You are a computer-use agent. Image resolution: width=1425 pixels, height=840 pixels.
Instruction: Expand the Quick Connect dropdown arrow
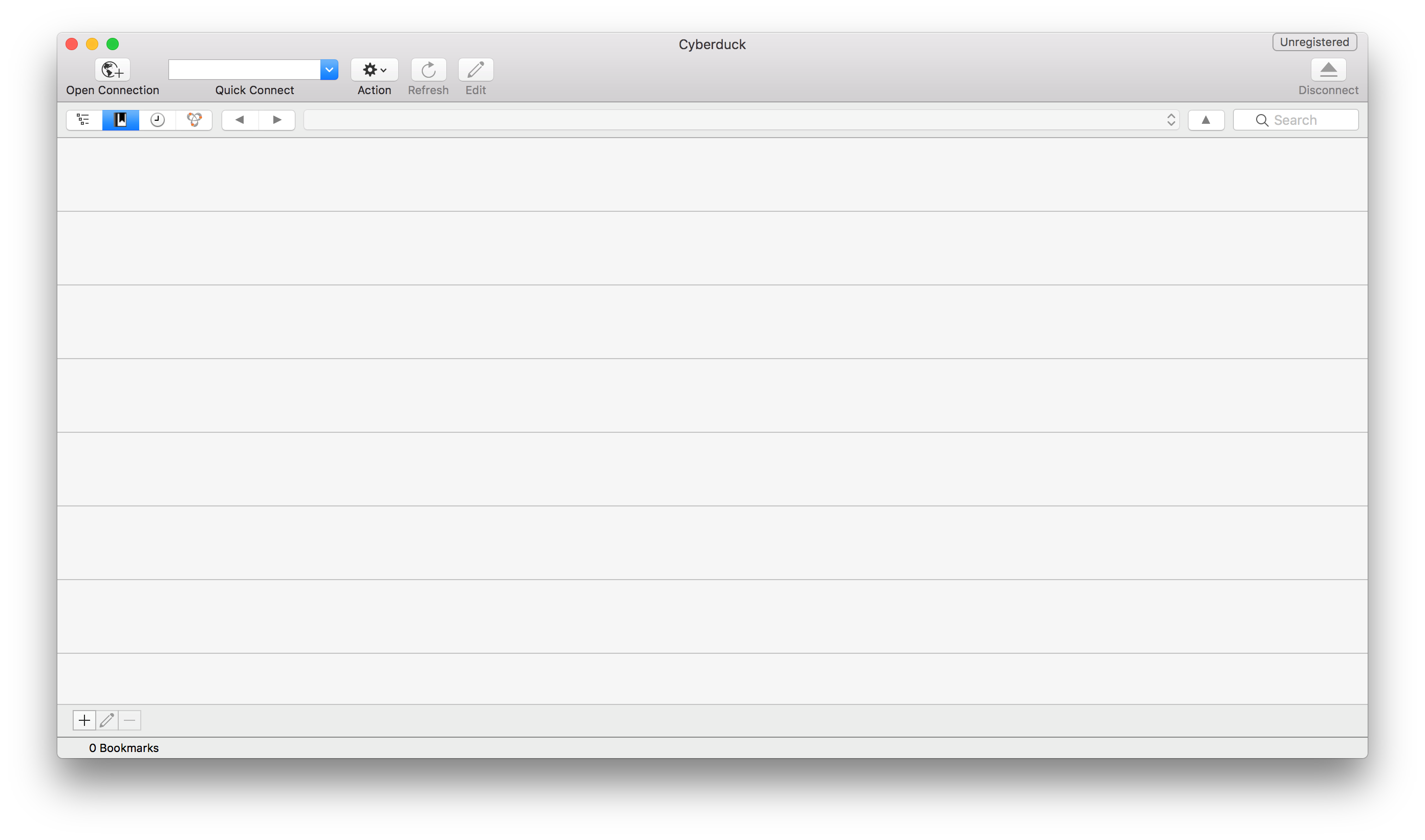pos(329,70)
